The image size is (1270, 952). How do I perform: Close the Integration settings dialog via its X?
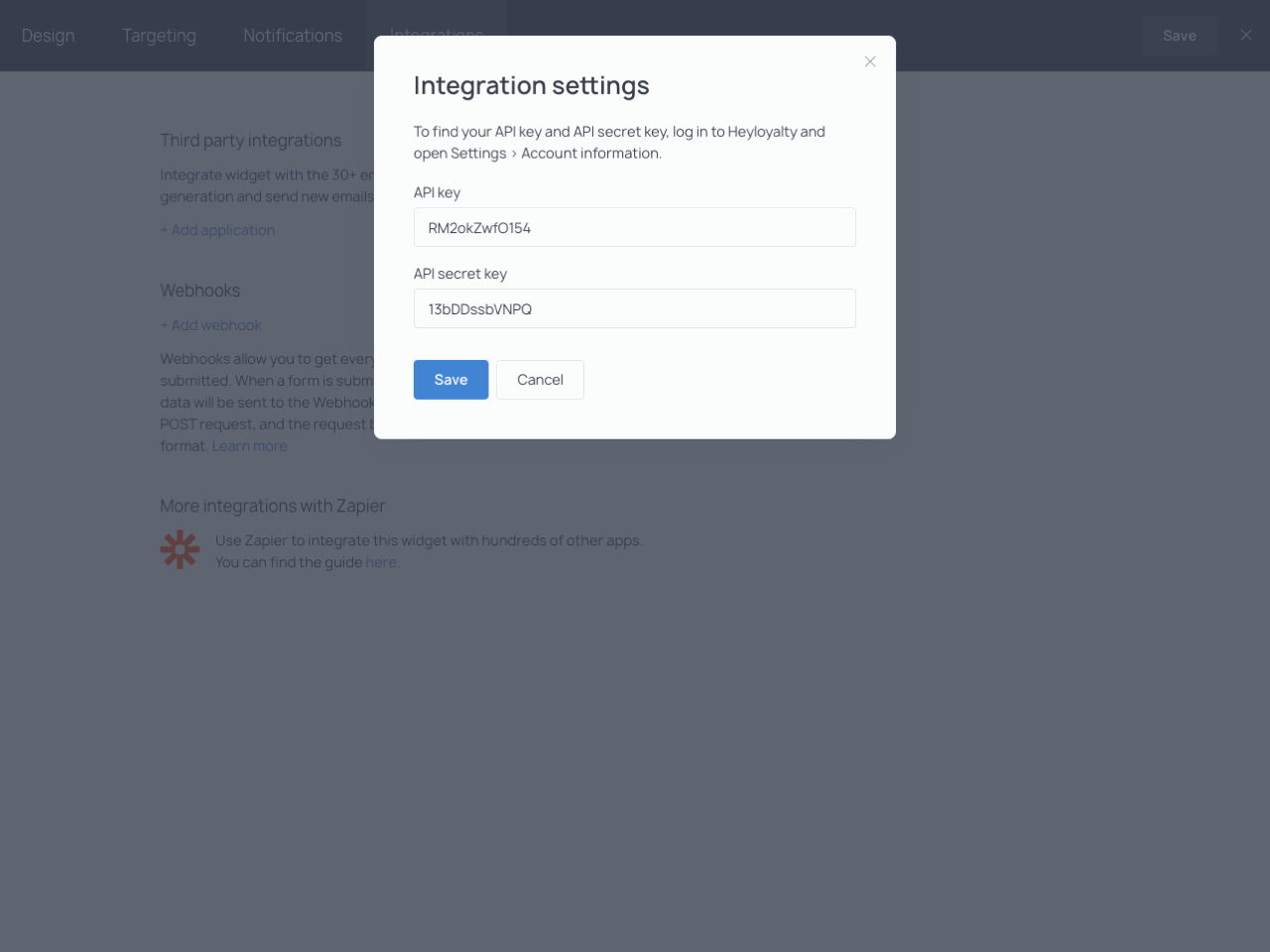870,61
